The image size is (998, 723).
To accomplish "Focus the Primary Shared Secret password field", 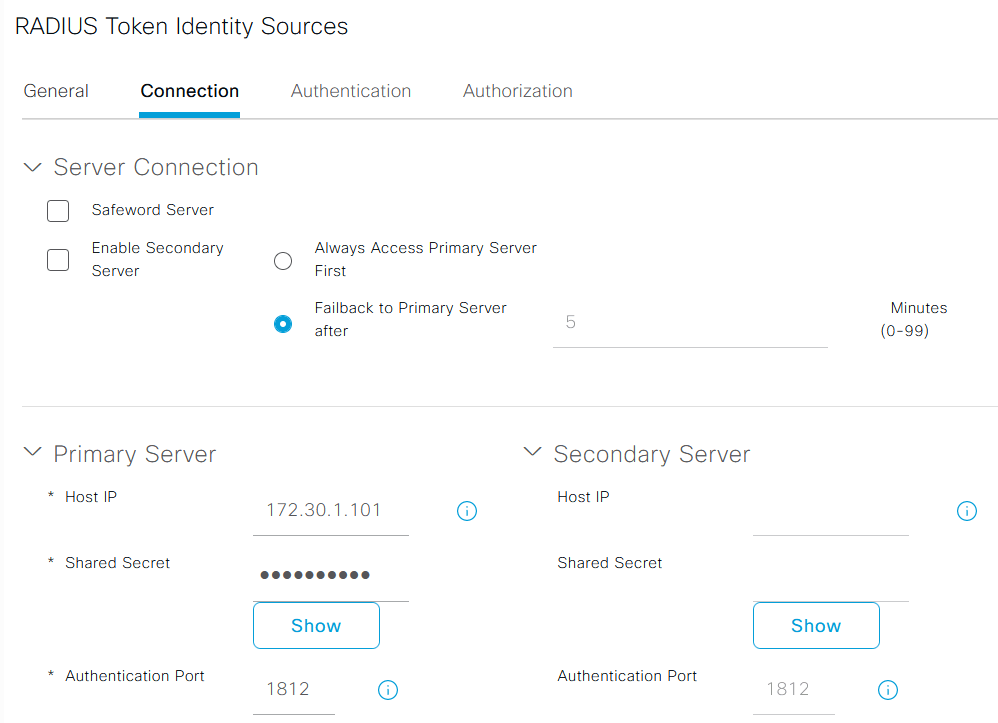I will point(331,576).
